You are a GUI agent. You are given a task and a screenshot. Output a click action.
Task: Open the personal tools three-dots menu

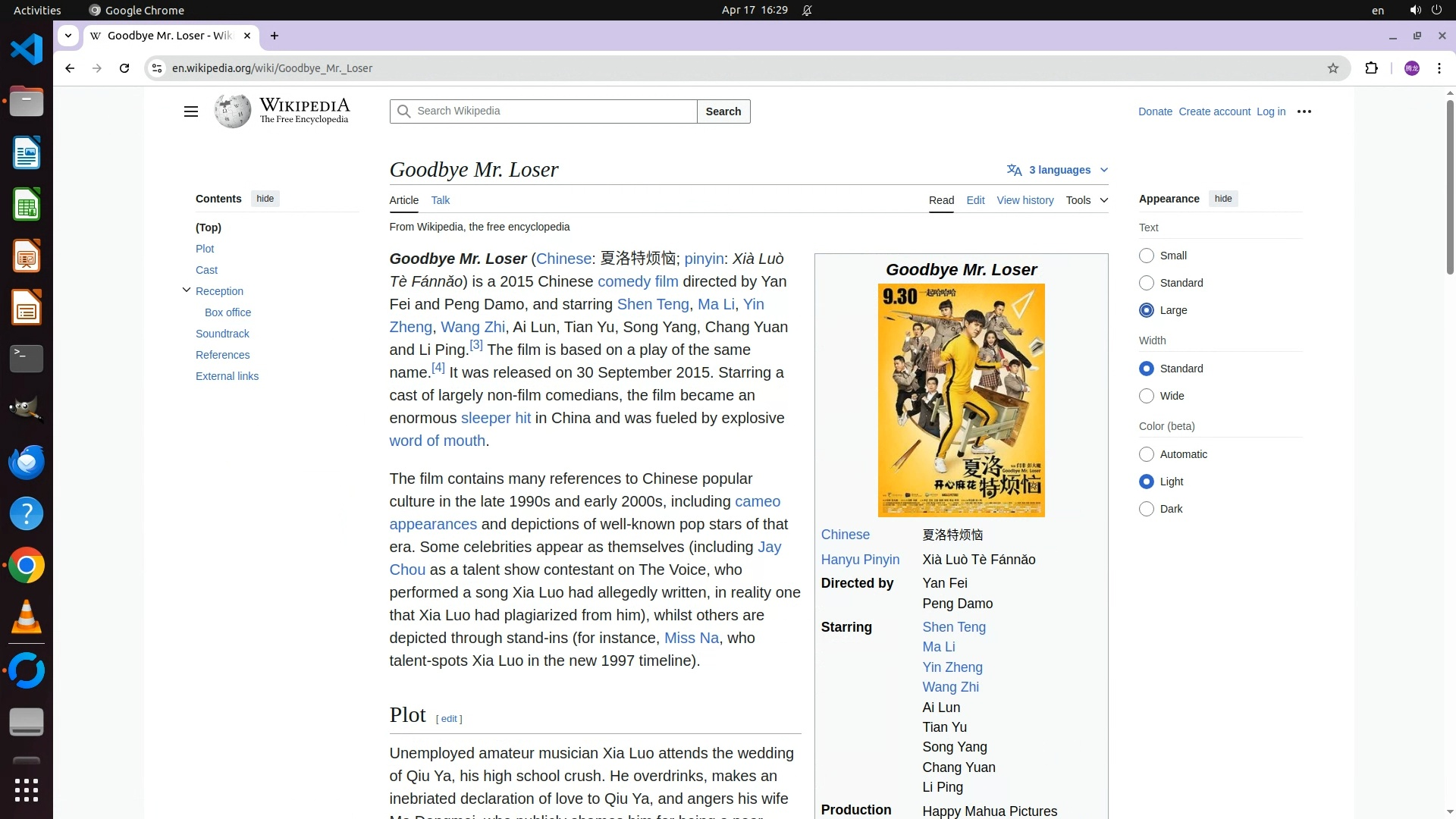click(1304, 111)
